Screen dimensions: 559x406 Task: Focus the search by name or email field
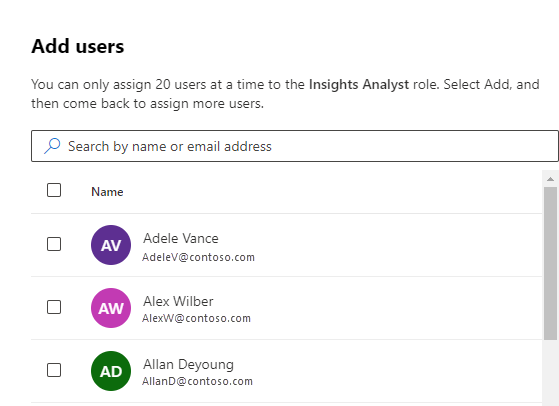[294, 146]
